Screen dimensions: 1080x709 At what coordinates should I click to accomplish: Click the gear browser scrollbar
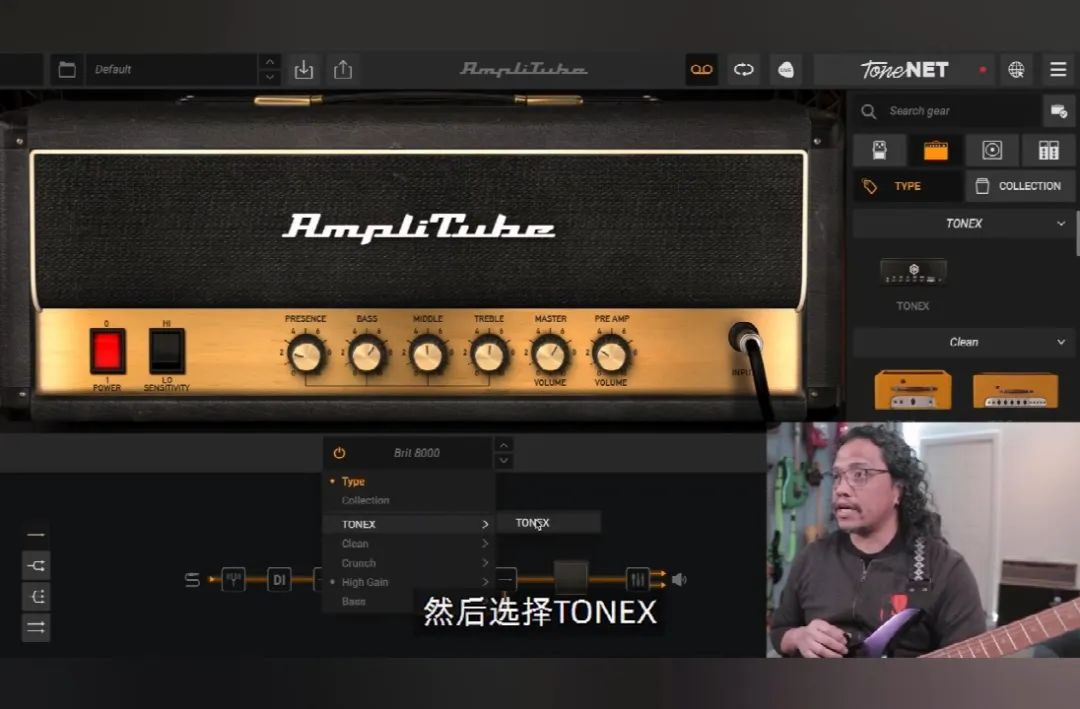(1077, 234)
